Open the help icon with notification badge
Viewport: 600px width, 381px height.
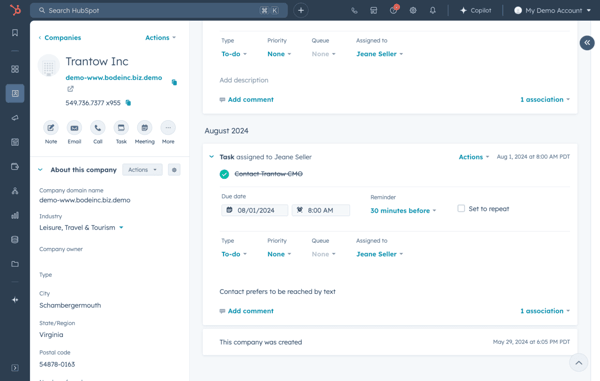pyautogui.click(x=394, y=10)
